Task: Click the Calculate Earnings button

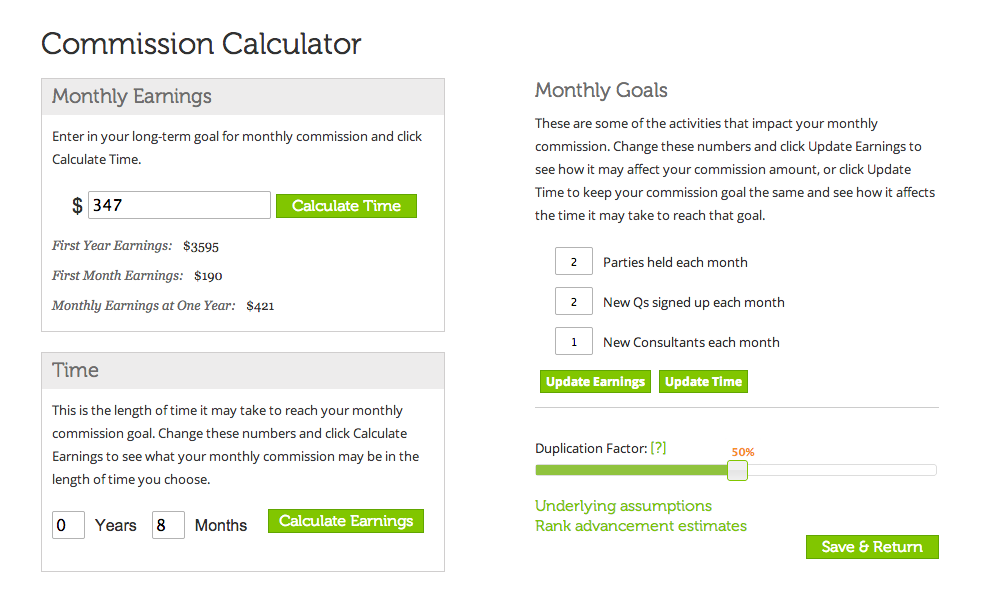Action: 346,521
